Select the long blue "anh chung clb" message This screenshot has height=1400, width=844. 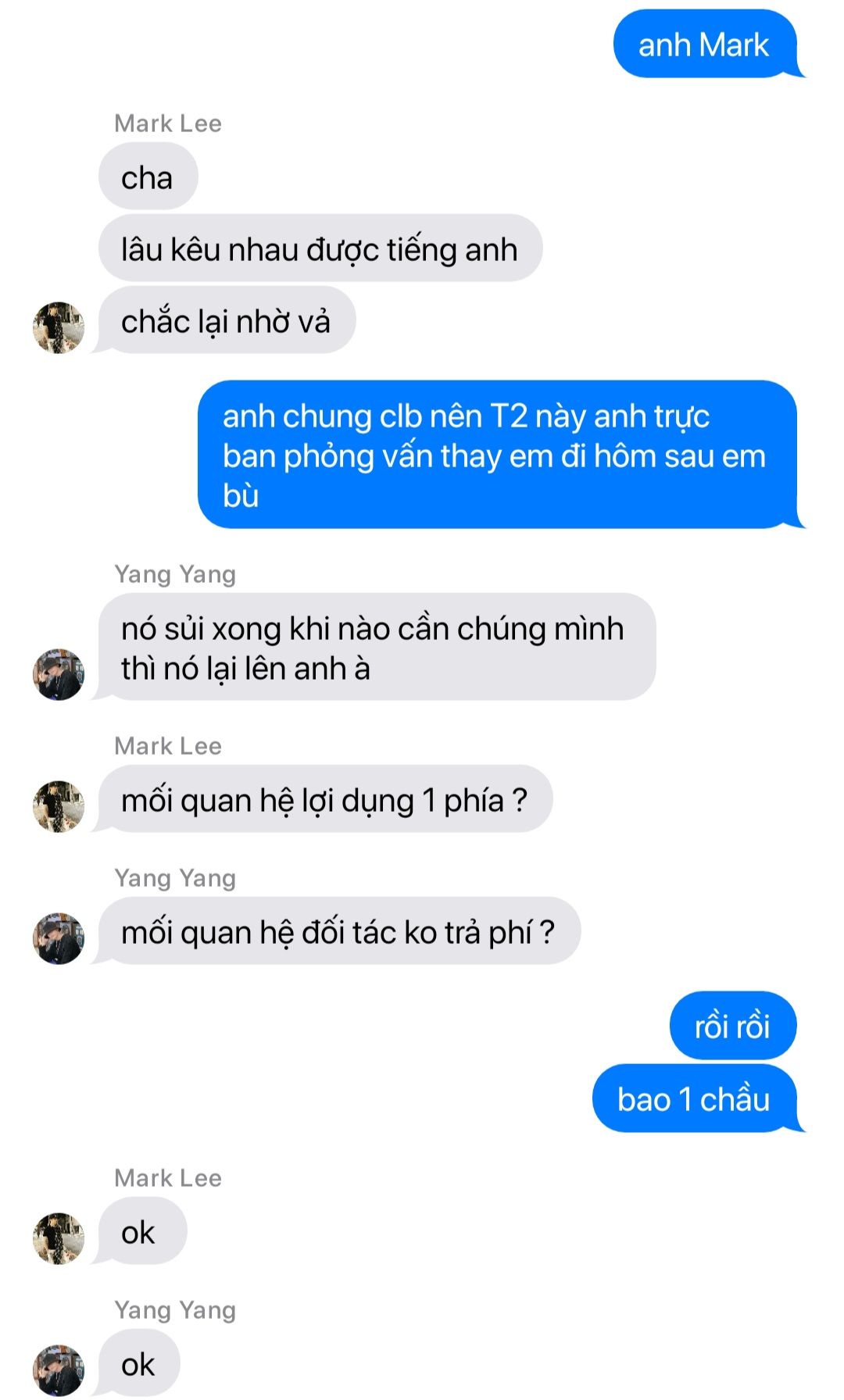coord(499,455)
